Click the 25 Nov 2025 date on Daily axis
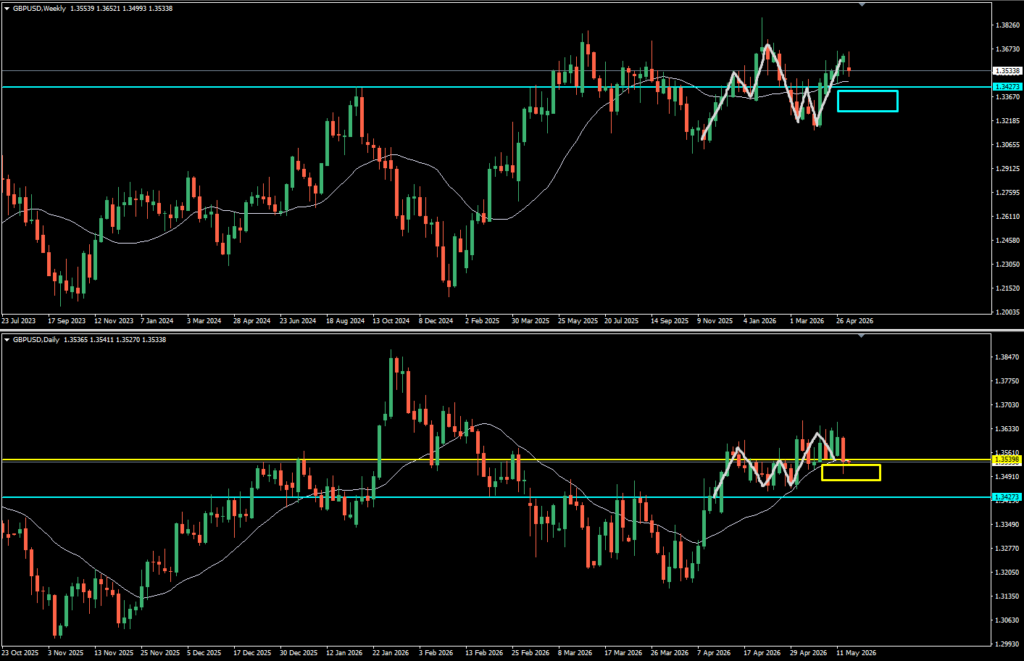1024x661 pixels. 160,653
